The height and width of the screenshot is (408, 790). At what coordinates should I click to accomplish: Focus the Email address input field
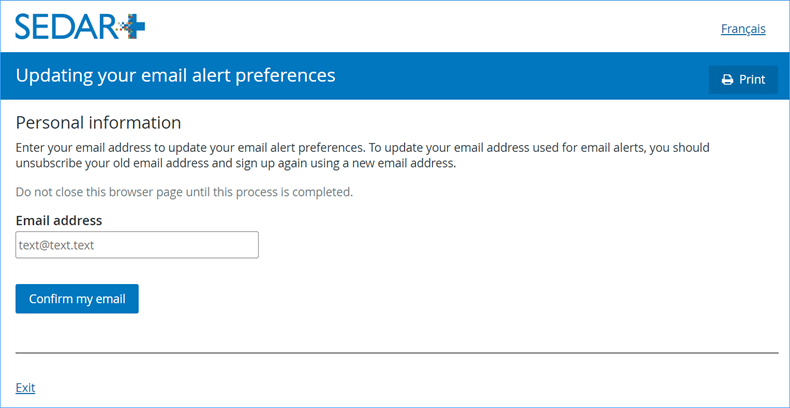(x=137, y=245)
